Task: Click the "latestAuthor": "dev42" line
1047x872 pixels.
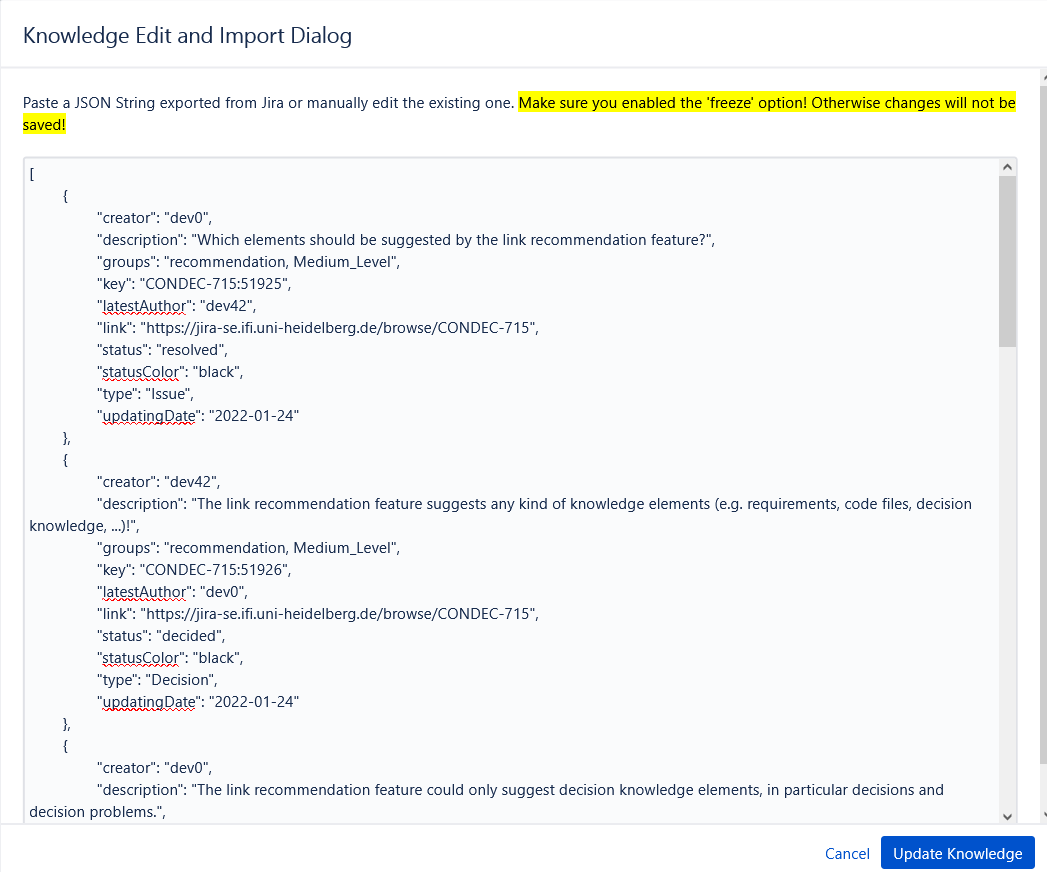Action: pos(176,306)
